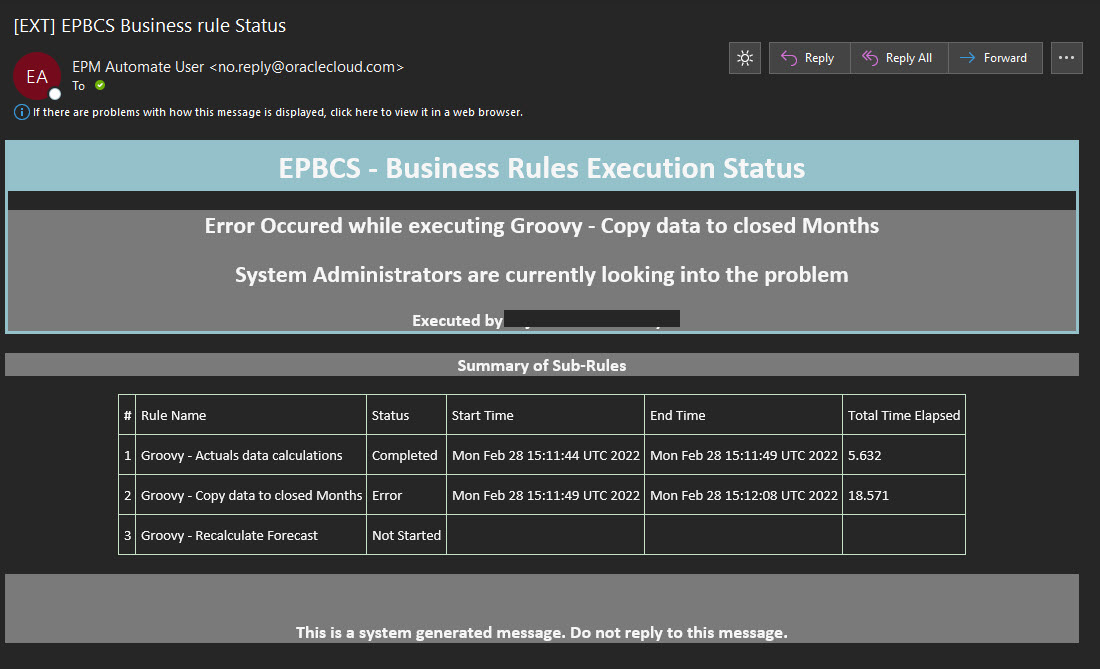The image size is (1100, 669).
Task: Click the 'EPBCS - Business Rules Execution Status' heading
Action: (542, 168)
